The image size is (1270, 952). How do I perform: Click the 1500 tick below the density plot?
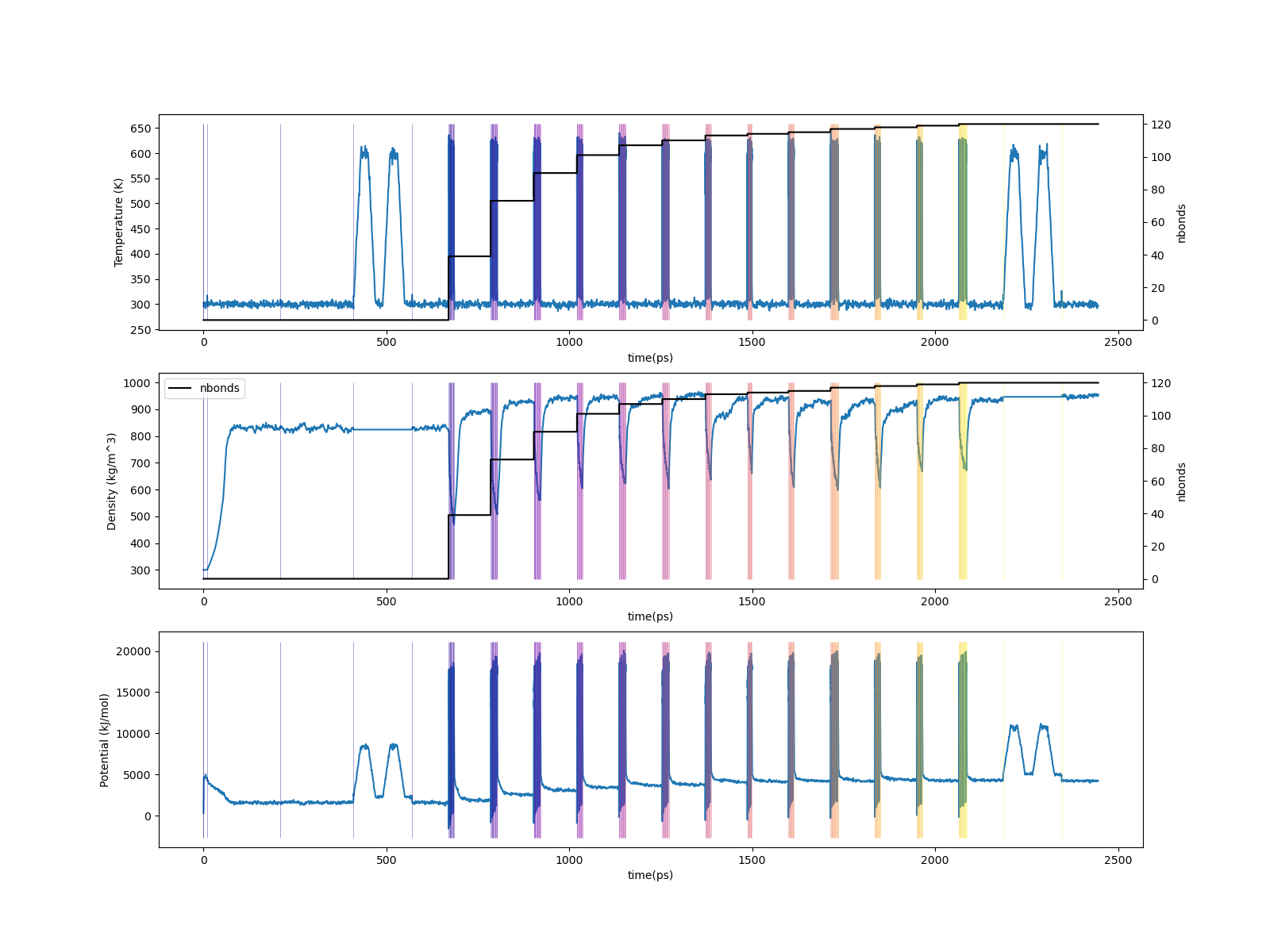point(752,601)
